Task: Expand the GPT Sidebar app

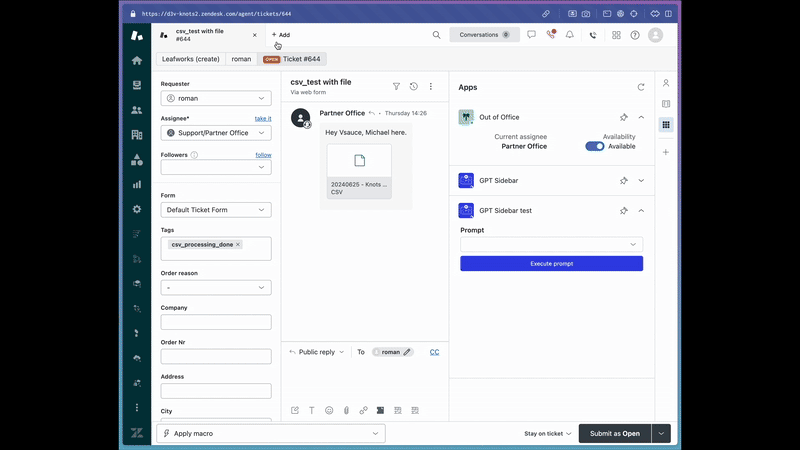Action: pyautogui.click(x=641, y=181)
